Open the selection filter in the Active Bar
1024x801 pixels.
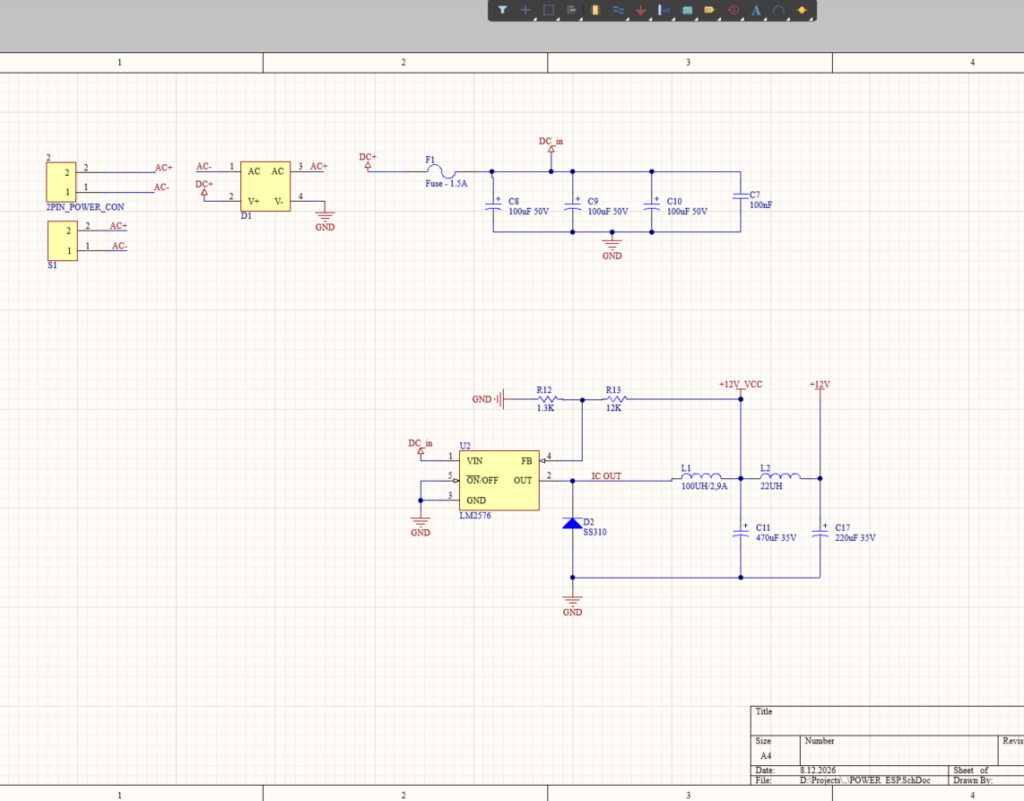[x=502, y=10]
